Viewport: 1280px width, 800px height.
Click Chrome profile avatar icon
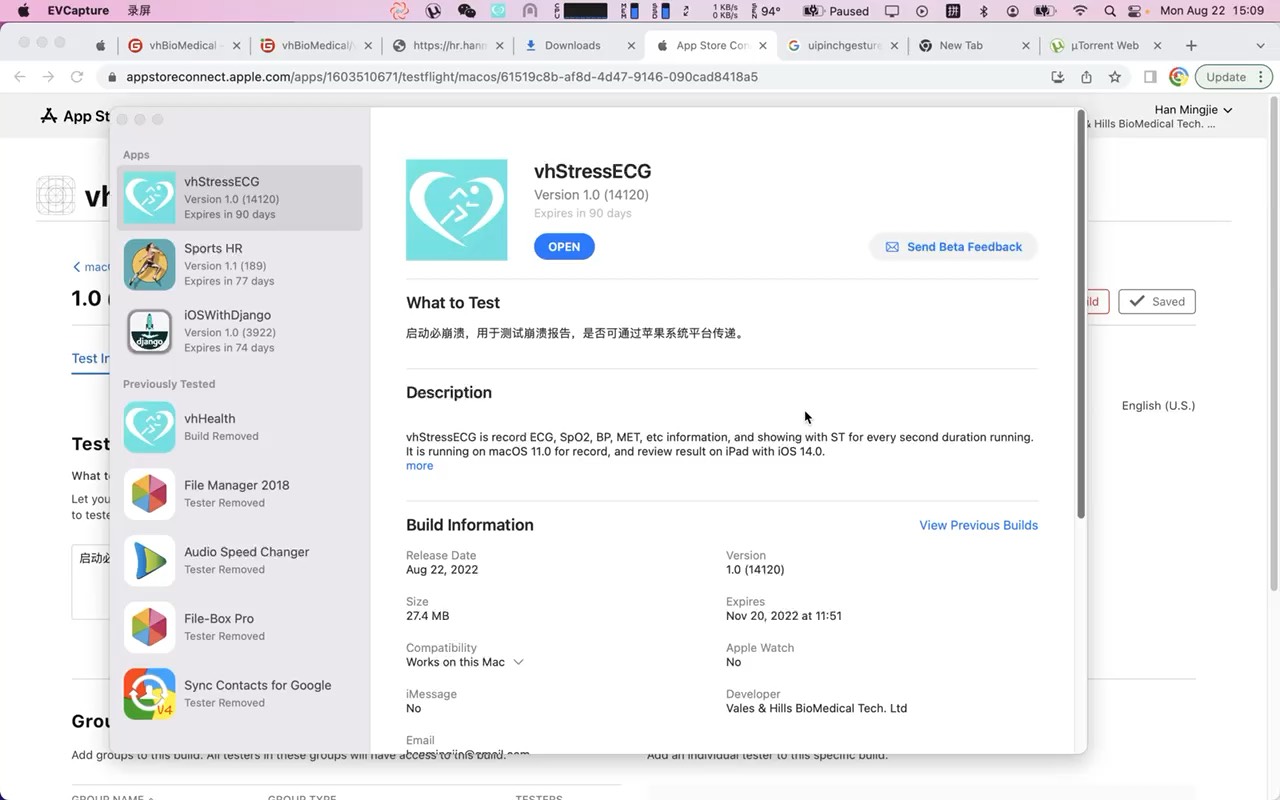pyautogui.click(x=1179, y=77)
